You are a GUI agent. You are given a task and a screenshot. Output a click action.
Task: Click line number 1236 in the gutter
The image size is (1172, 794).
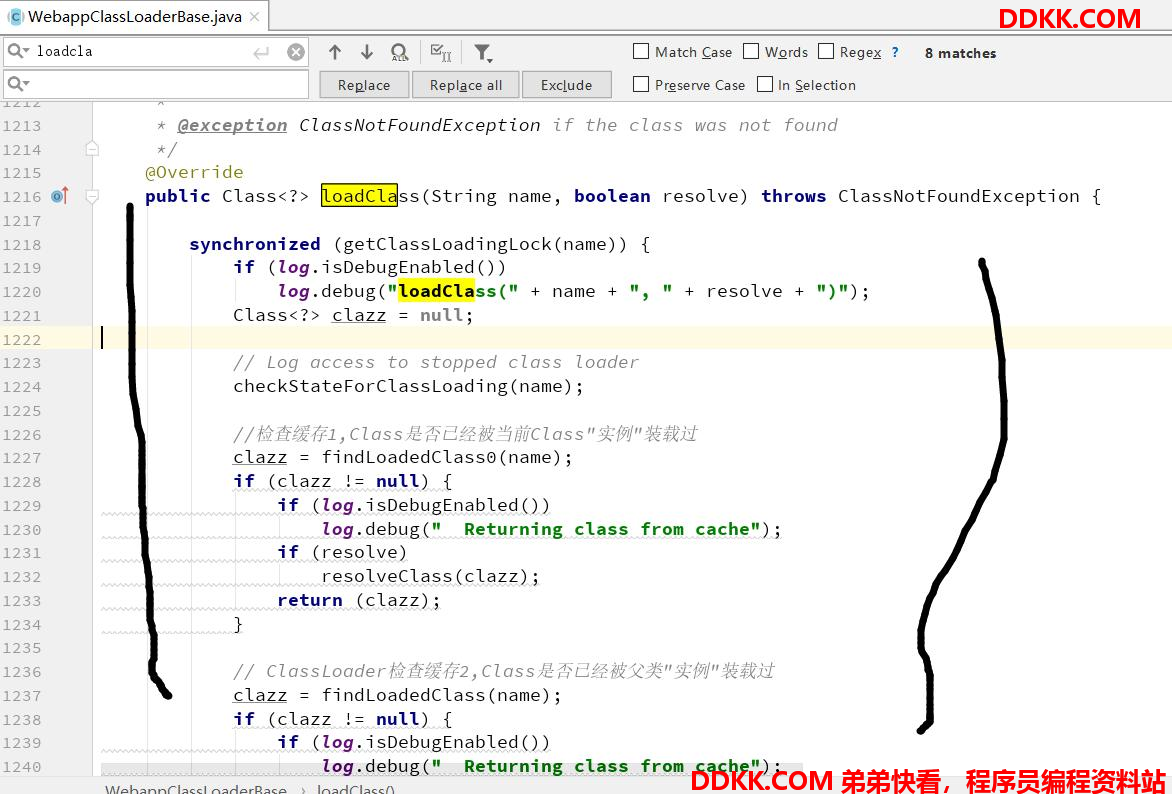point(22,672)
